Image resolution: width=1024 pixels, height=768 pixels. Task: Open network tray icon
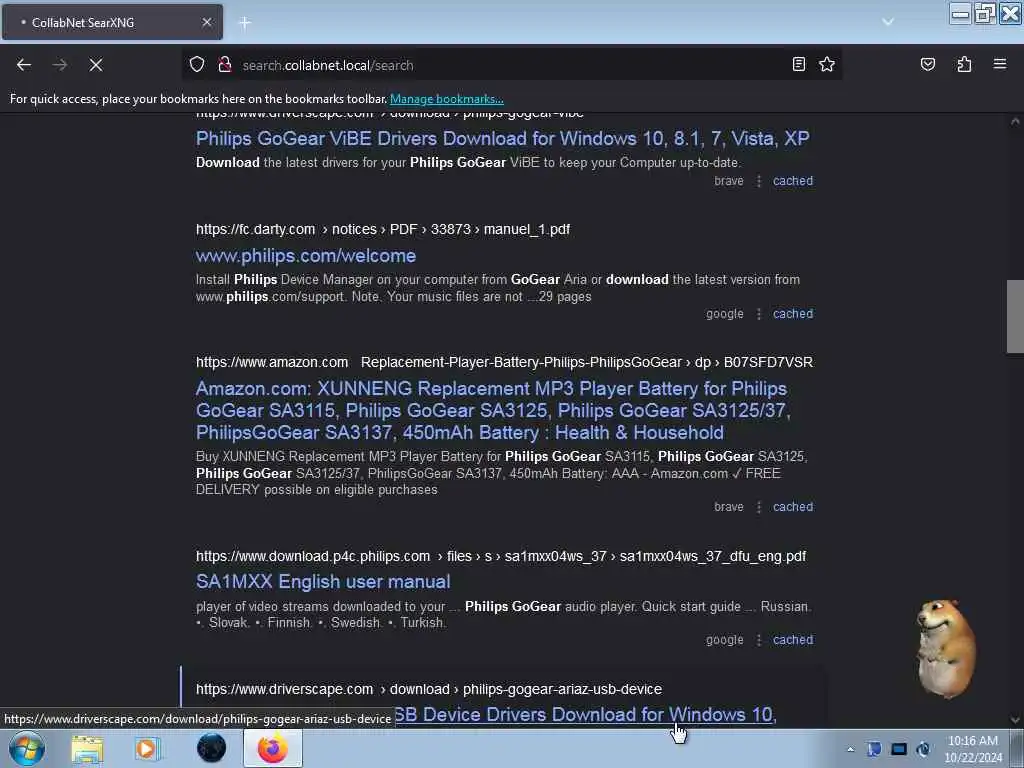[899, 749]
